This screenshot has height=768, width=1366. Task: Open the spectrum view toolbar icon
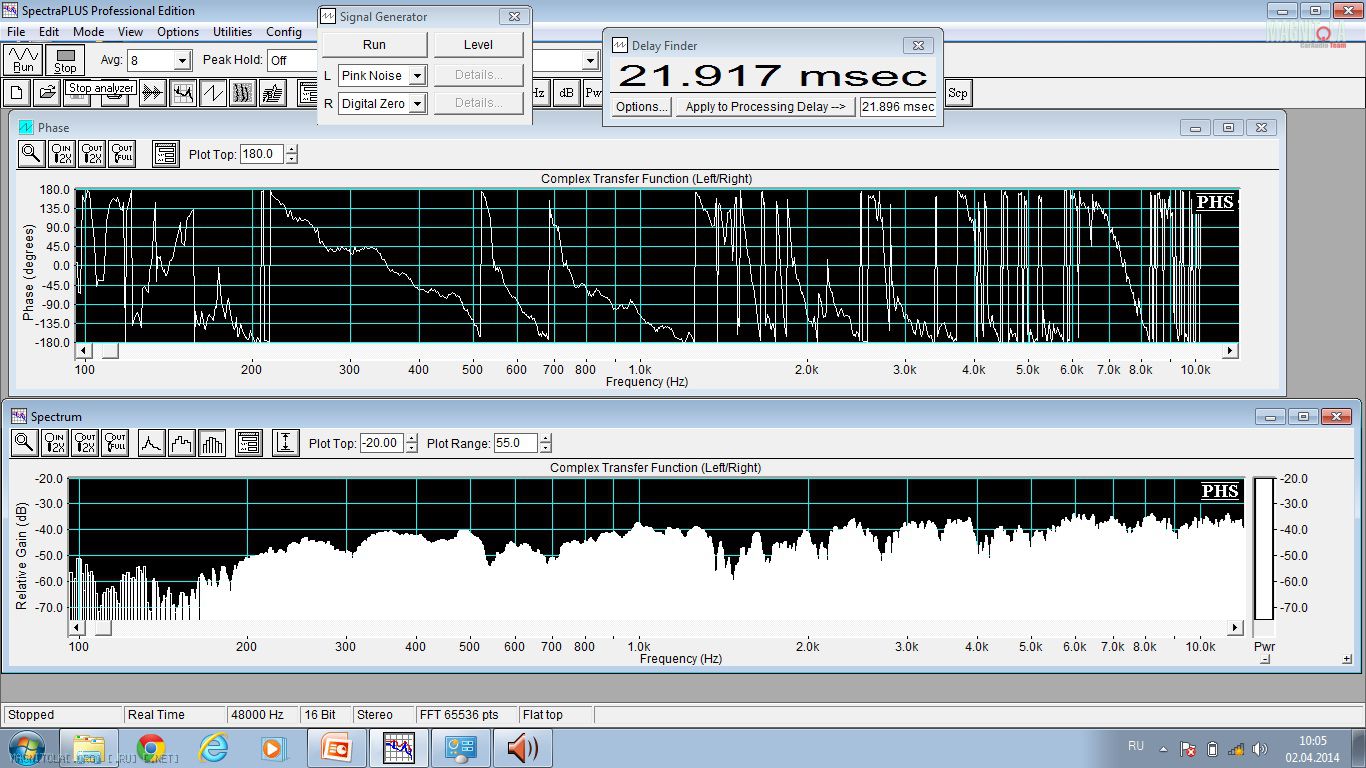[x=183, y=94]
